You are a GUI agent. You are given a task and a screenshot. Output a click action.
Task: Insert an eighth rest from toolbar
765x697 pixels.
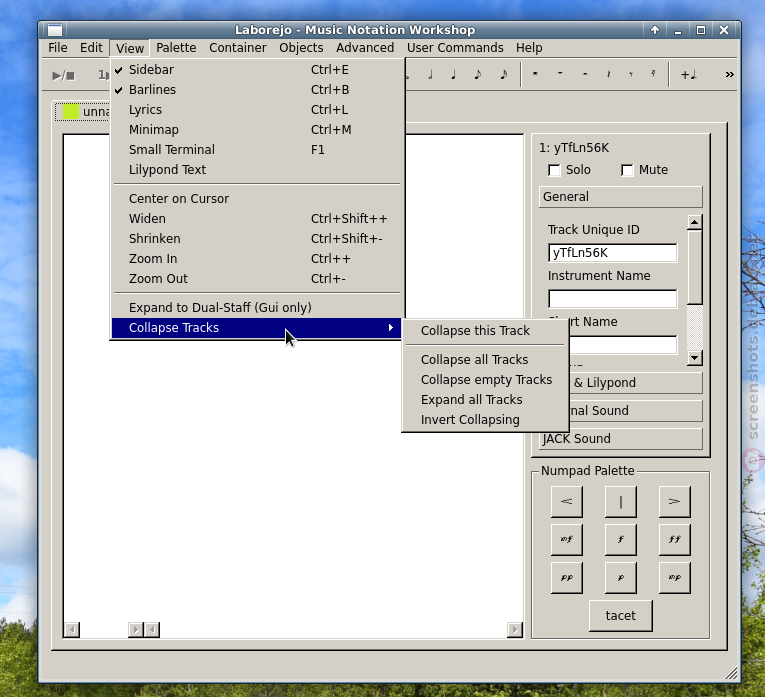tap(631, 74)
